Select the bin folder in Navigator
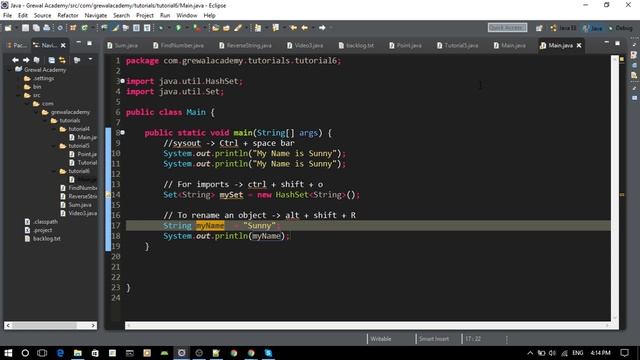This screenshot has width=640, height=360. click(x=33, y=87)
